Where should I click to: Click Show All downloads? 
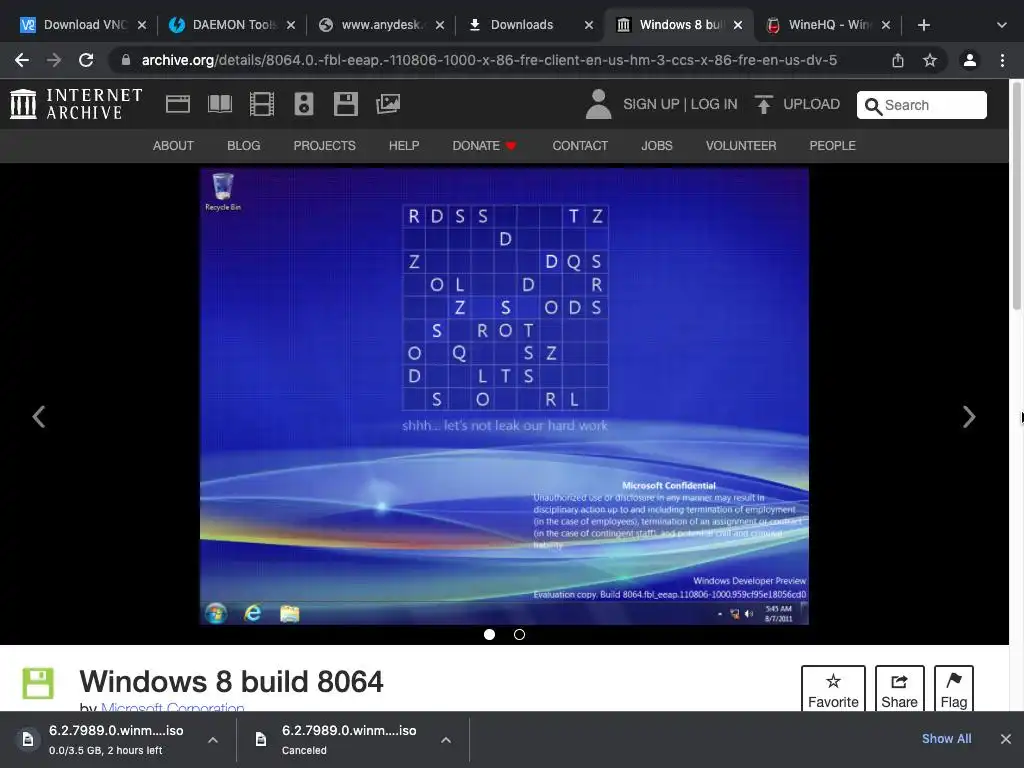pyautogui.click(x=946, y=739)
